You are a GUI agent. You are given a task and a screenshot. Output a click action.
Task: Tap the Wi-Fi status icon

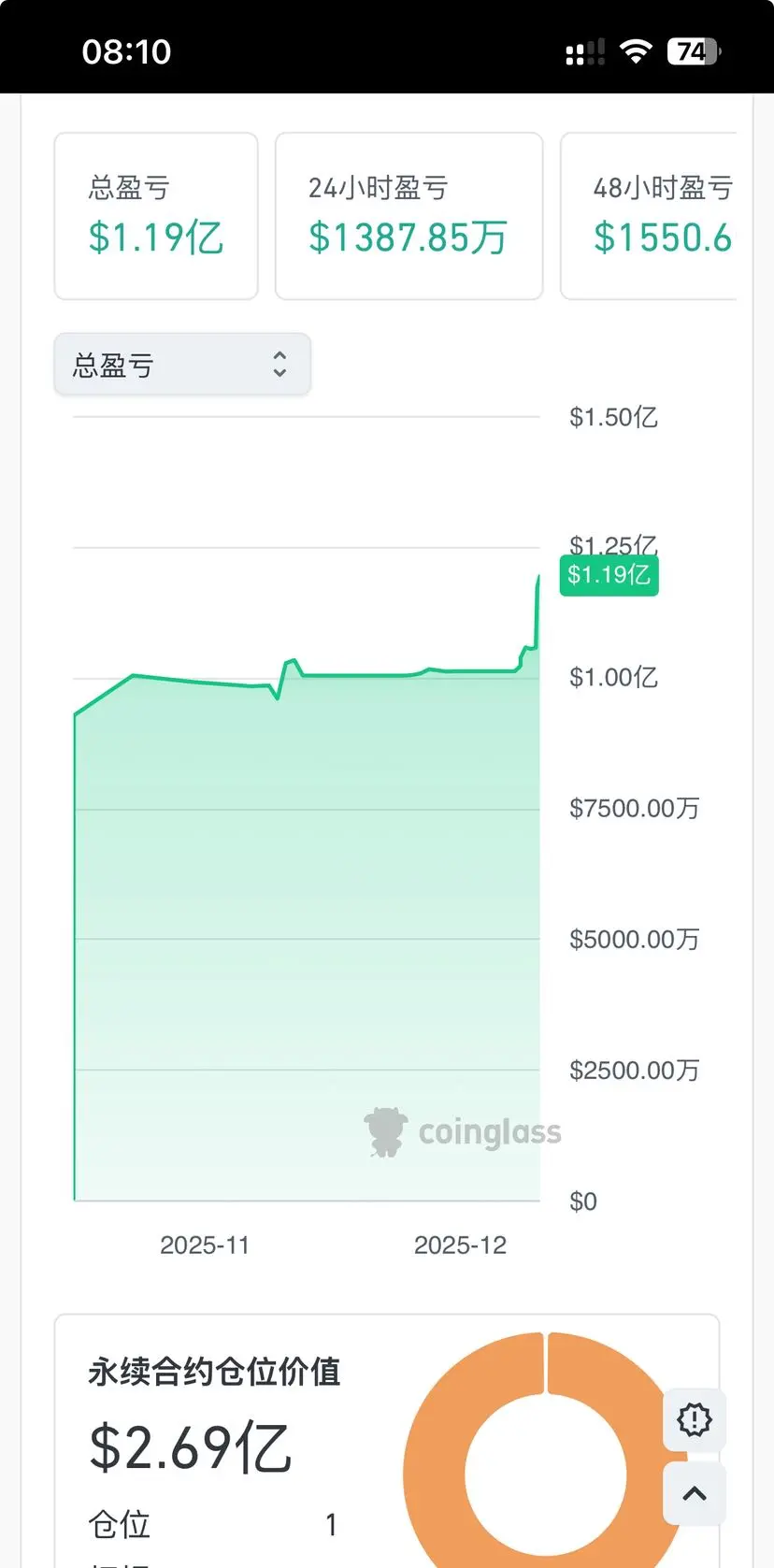(636, 51)
